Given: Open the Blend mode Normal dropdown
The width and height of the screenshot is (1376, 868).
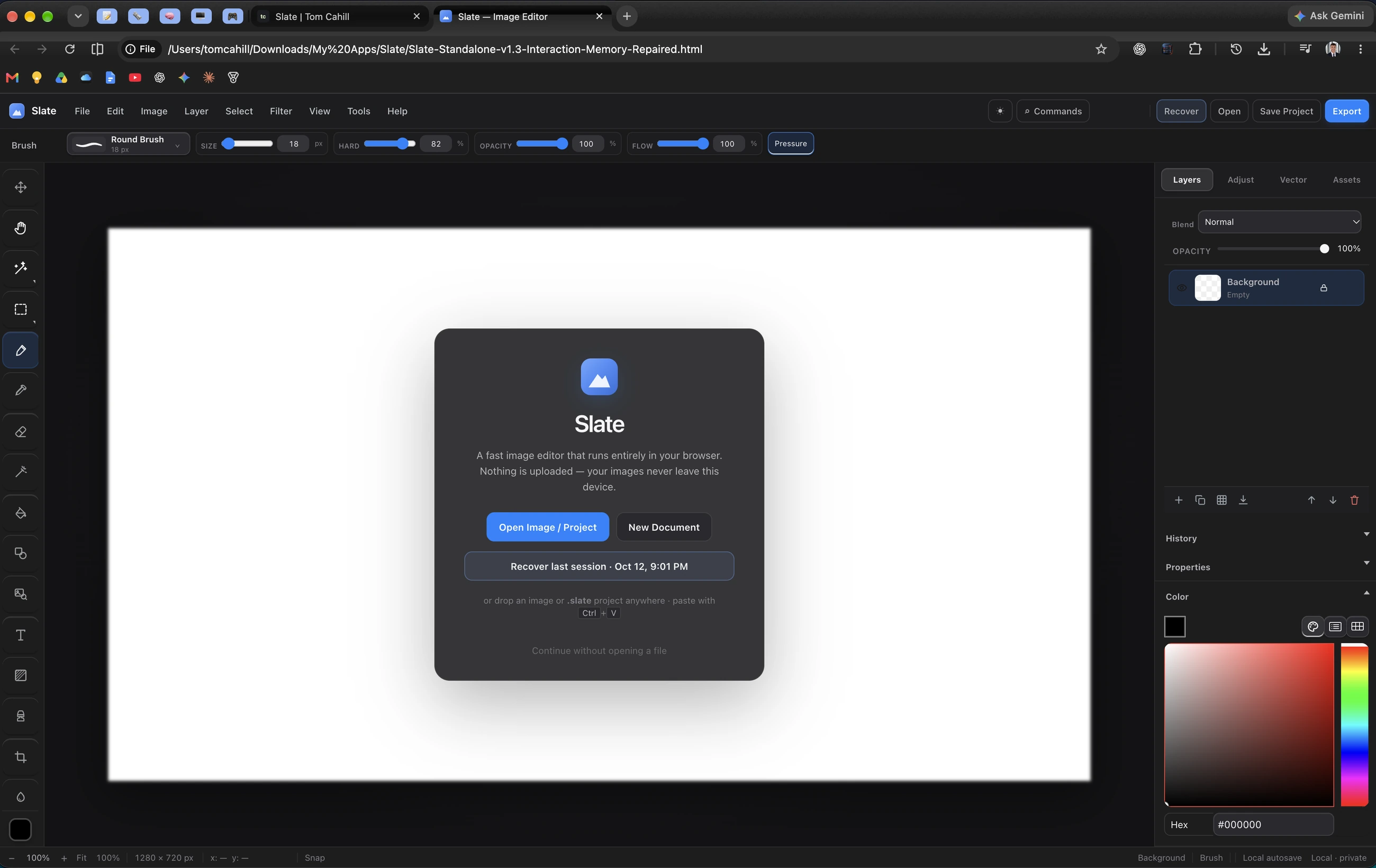Looking at the screenshot, I should (x=1280, y=222).
